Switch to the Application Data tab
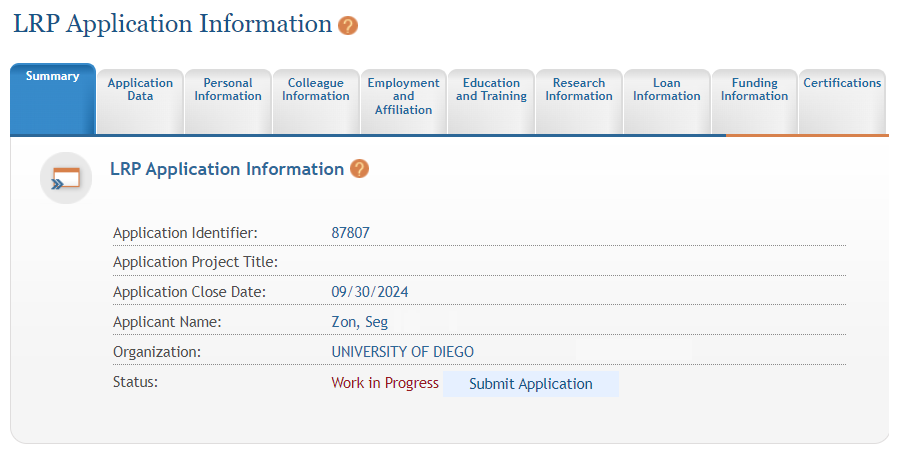901x454 pixels. tap(140, 102)
